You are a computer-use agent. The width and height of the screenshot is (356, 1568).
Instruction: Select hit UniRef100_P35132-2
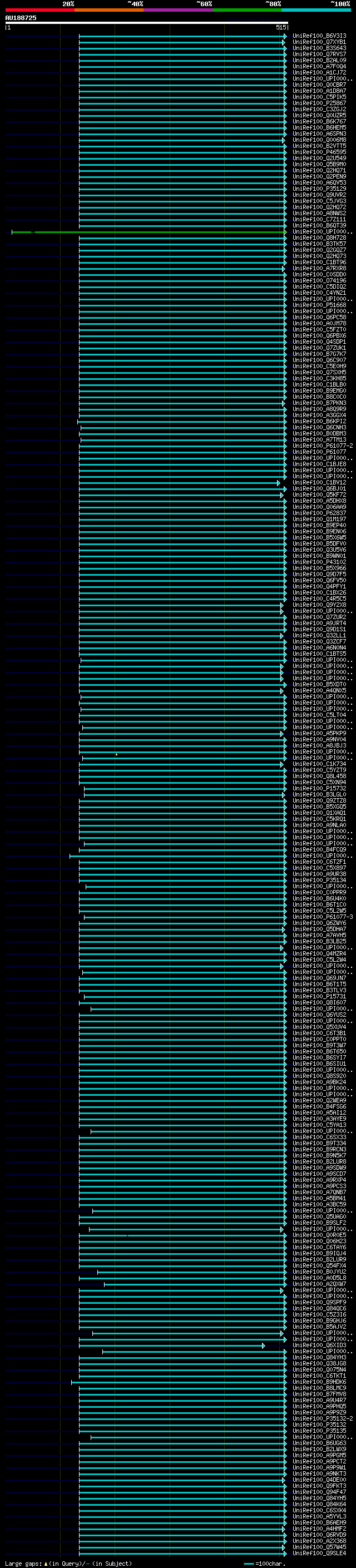tap(323, 1418)
